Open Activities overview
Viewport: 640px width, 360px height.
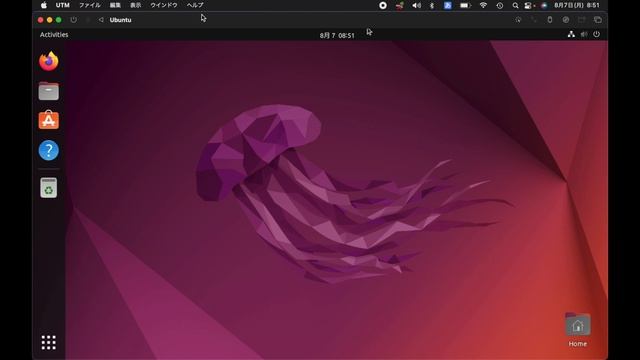click(x=54, y=35)
